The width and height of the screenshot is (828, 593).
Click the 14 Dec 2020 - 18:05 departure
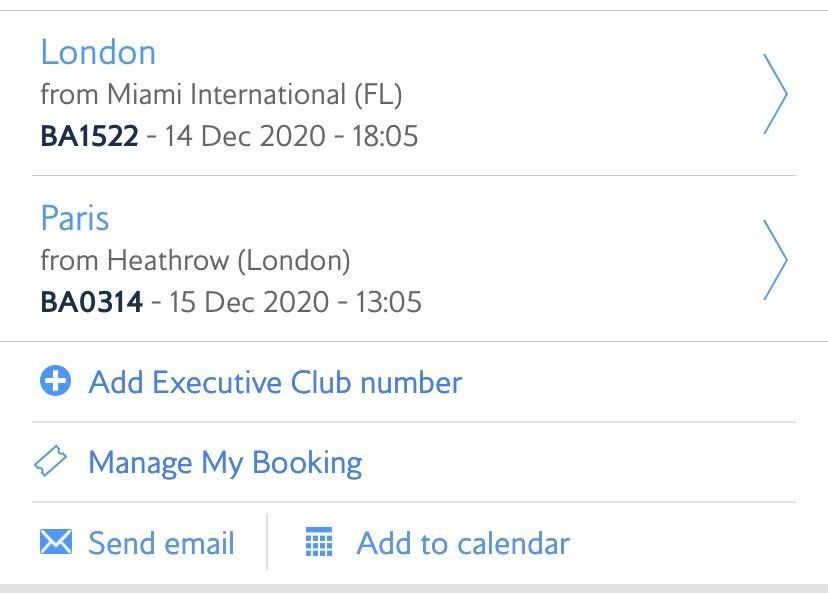pos(291,136)
